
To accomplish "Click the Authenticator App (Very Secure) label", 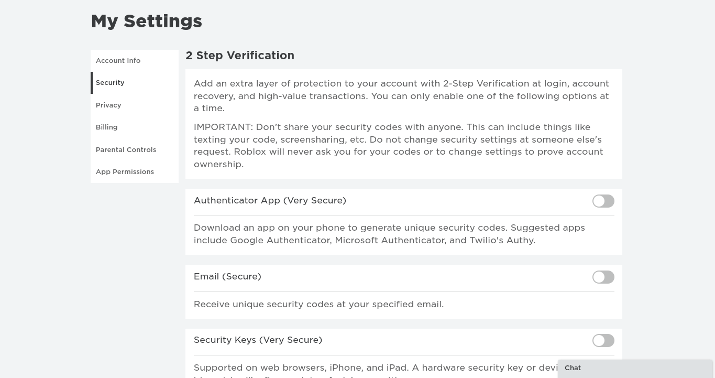I will point(270,201).
